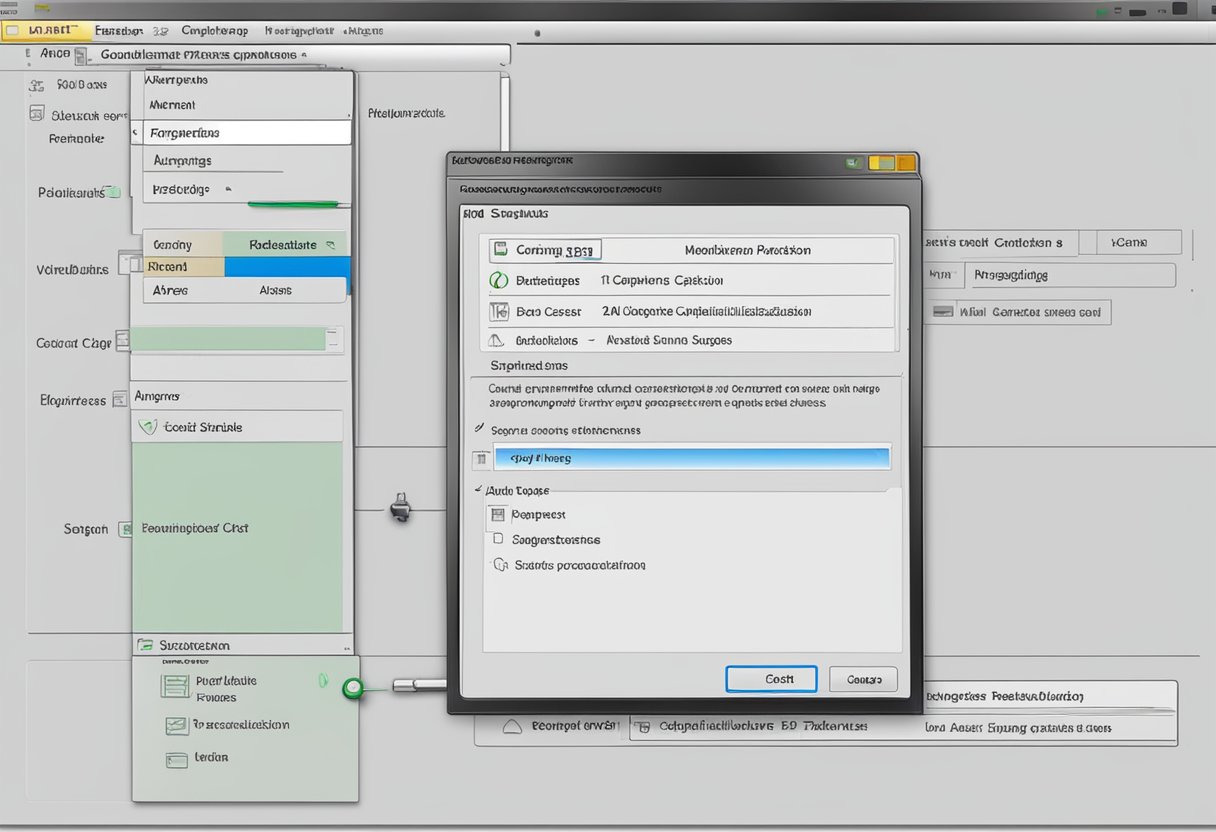Collapse the Aude Topase section
This screenshot has height=832, width=1216.
[x=477, y=491]
